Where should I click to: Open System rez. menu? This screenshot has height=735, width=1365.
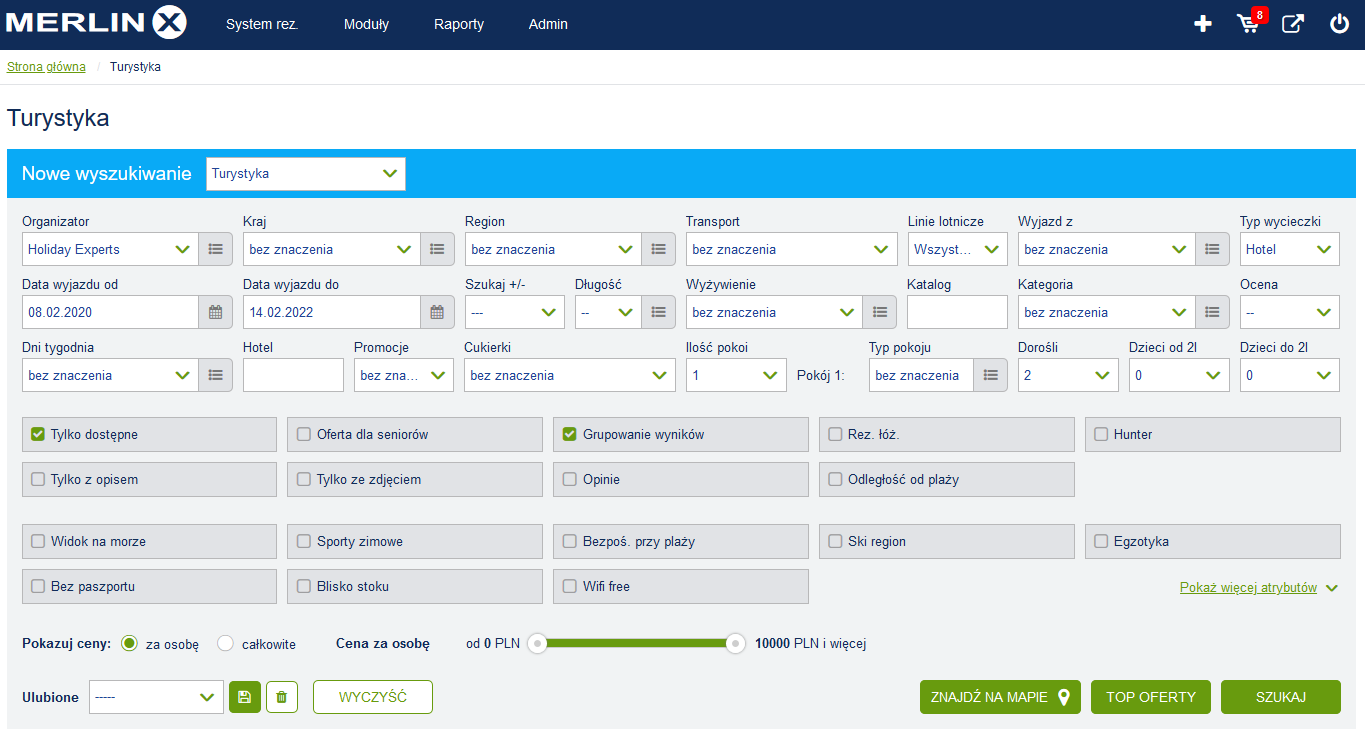click(262, 24)
